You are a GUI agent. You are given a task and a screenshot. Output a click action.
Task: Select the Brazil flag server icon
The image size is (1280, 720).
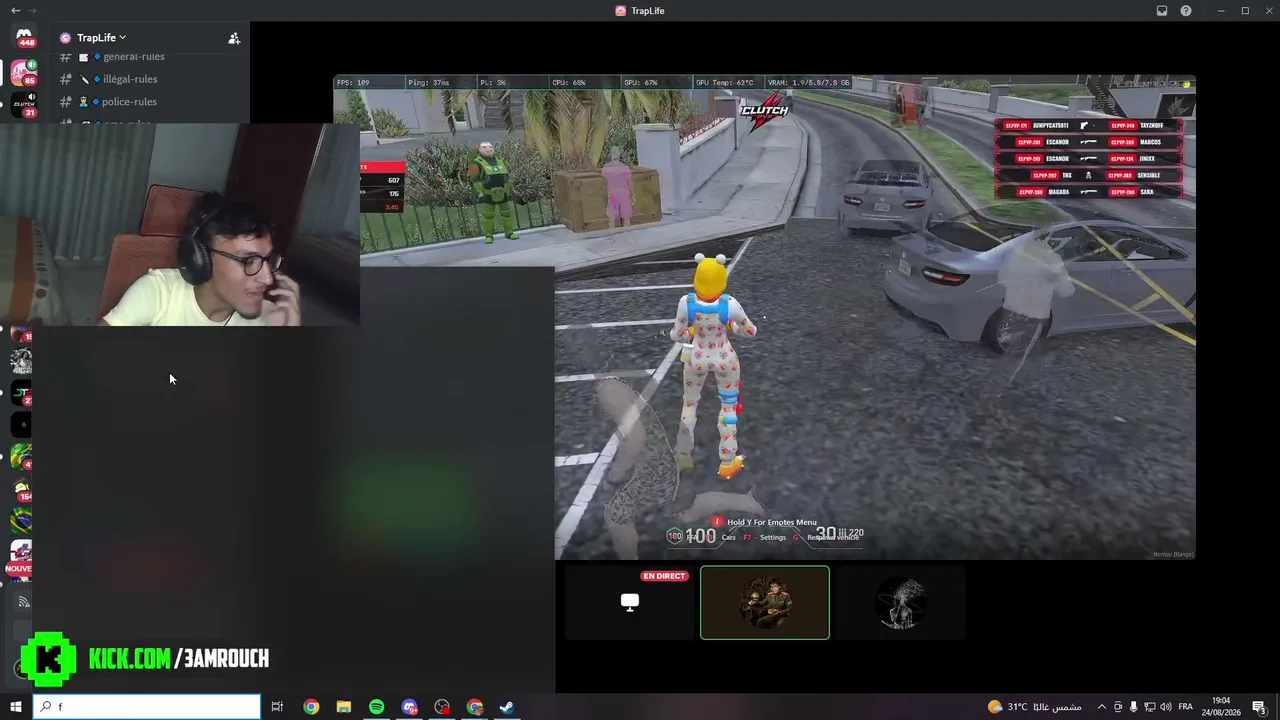click(x=21, y=520)
